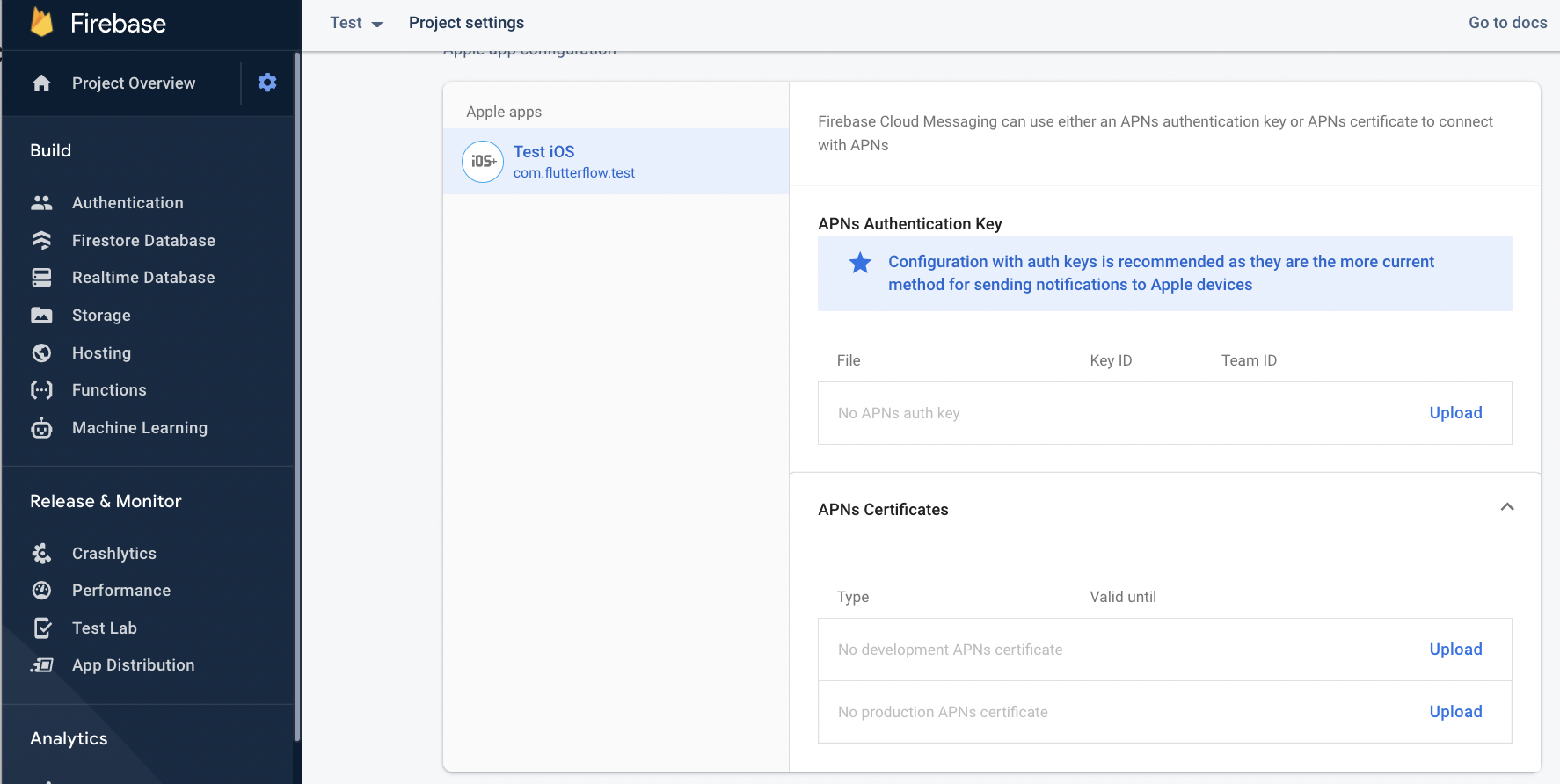
Task: Upload an APNs auth key
Action: pyautogui.click(x=1455, y=413)
